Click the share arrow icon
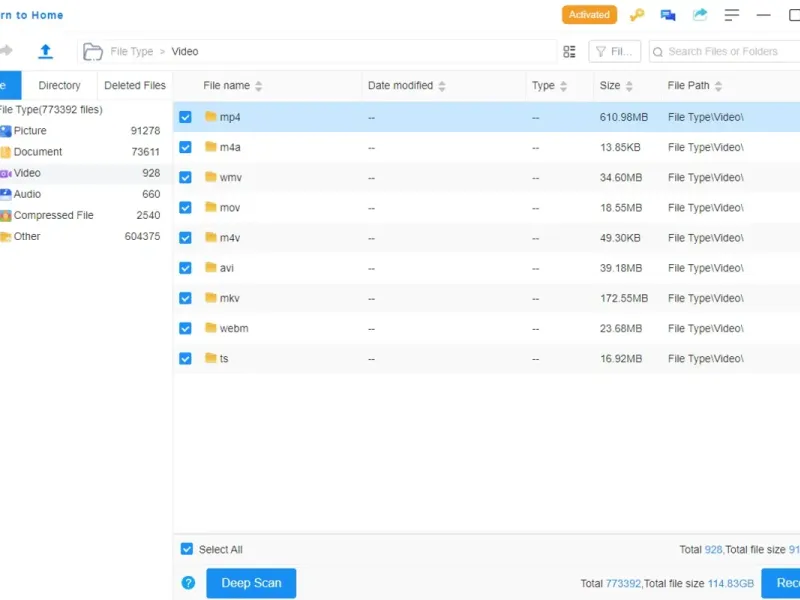The width and height of the screenshot is (800, 600). [700, 14]
